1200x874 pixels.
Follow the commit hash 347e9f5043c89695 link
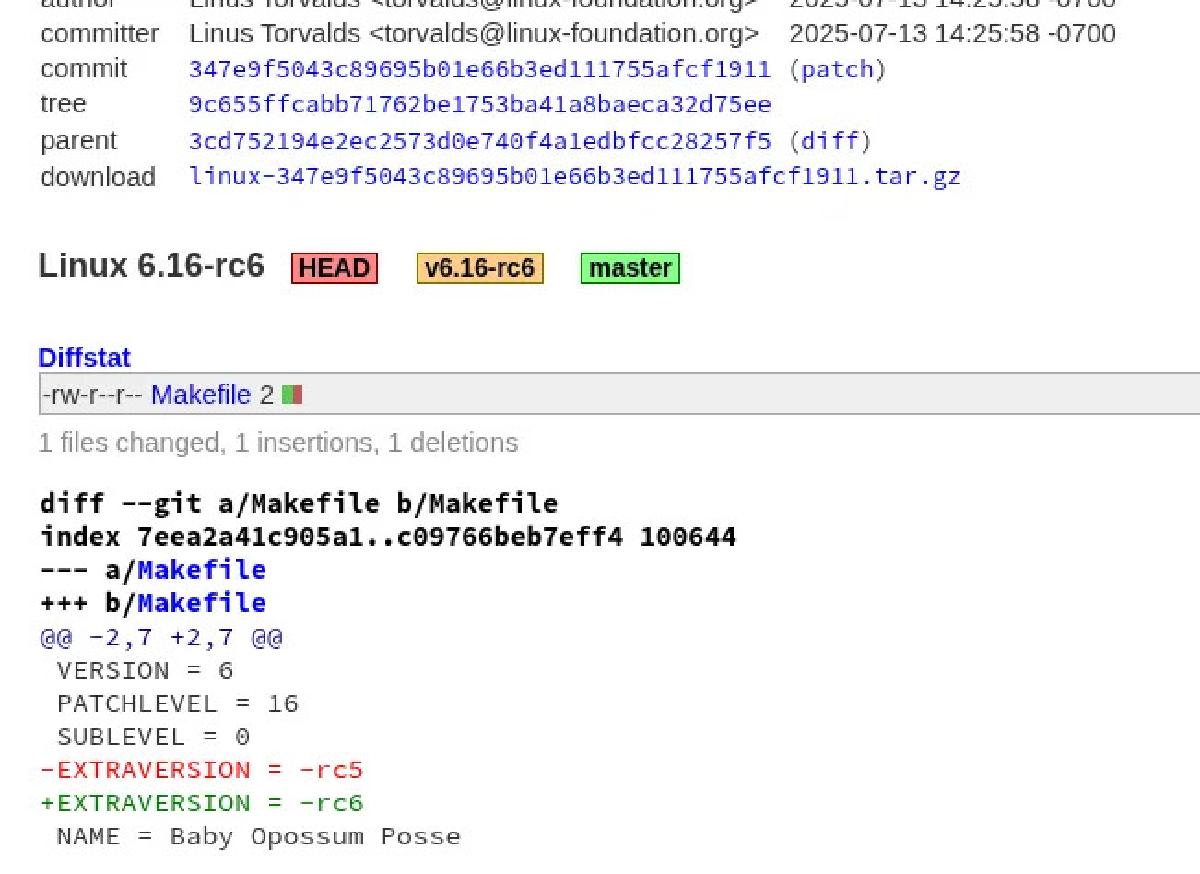point(478,69)
